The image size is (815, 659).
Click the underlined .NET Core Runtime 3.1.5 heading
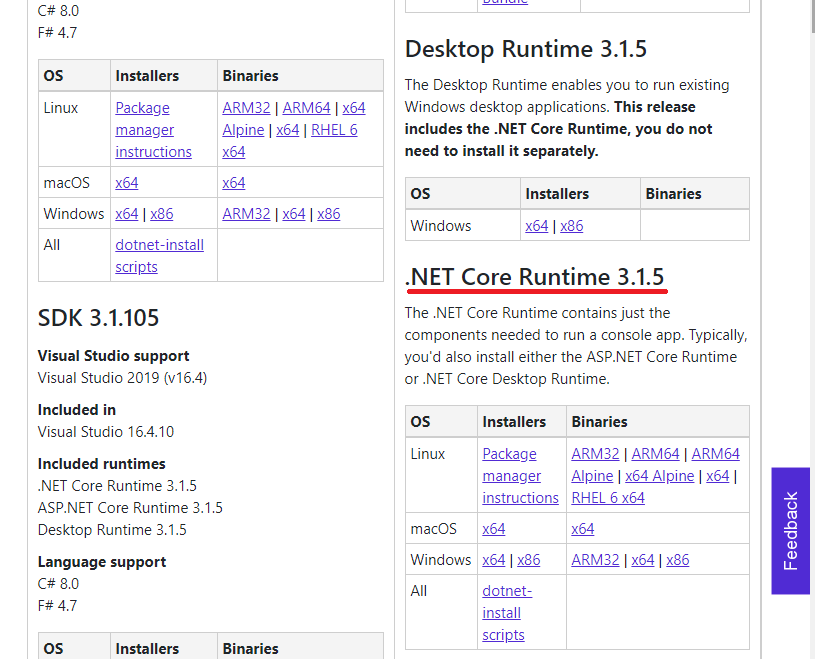[x=534, y=276]
